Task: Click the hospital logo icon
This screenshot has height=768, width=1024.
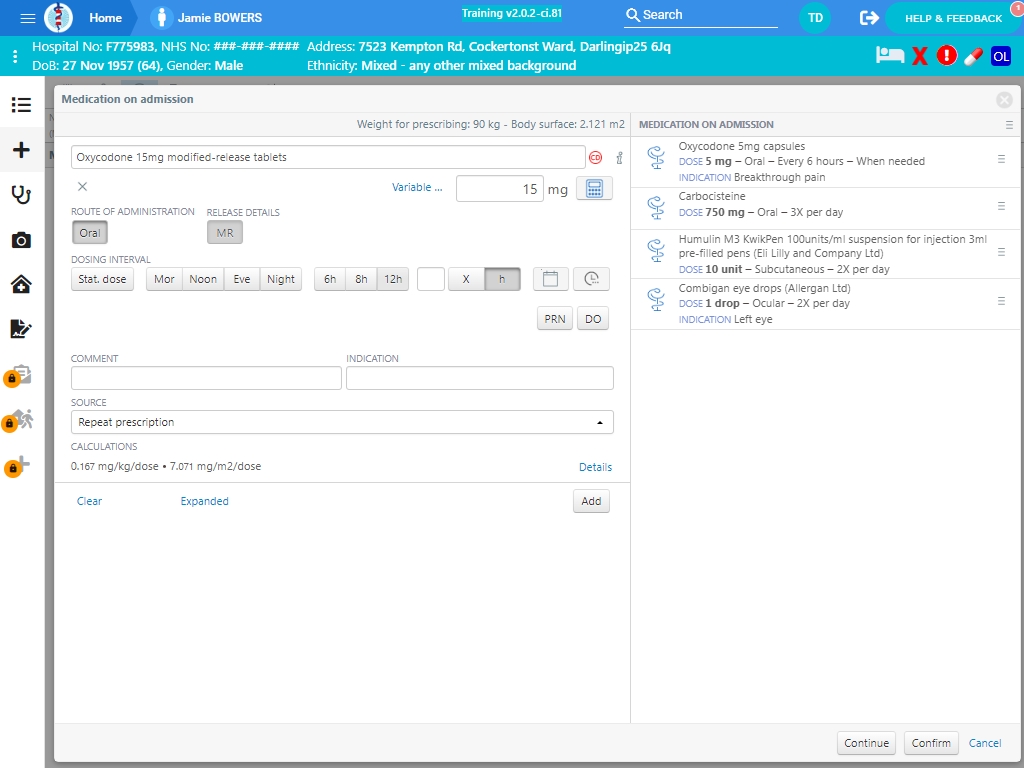Action: click(58, 18)
